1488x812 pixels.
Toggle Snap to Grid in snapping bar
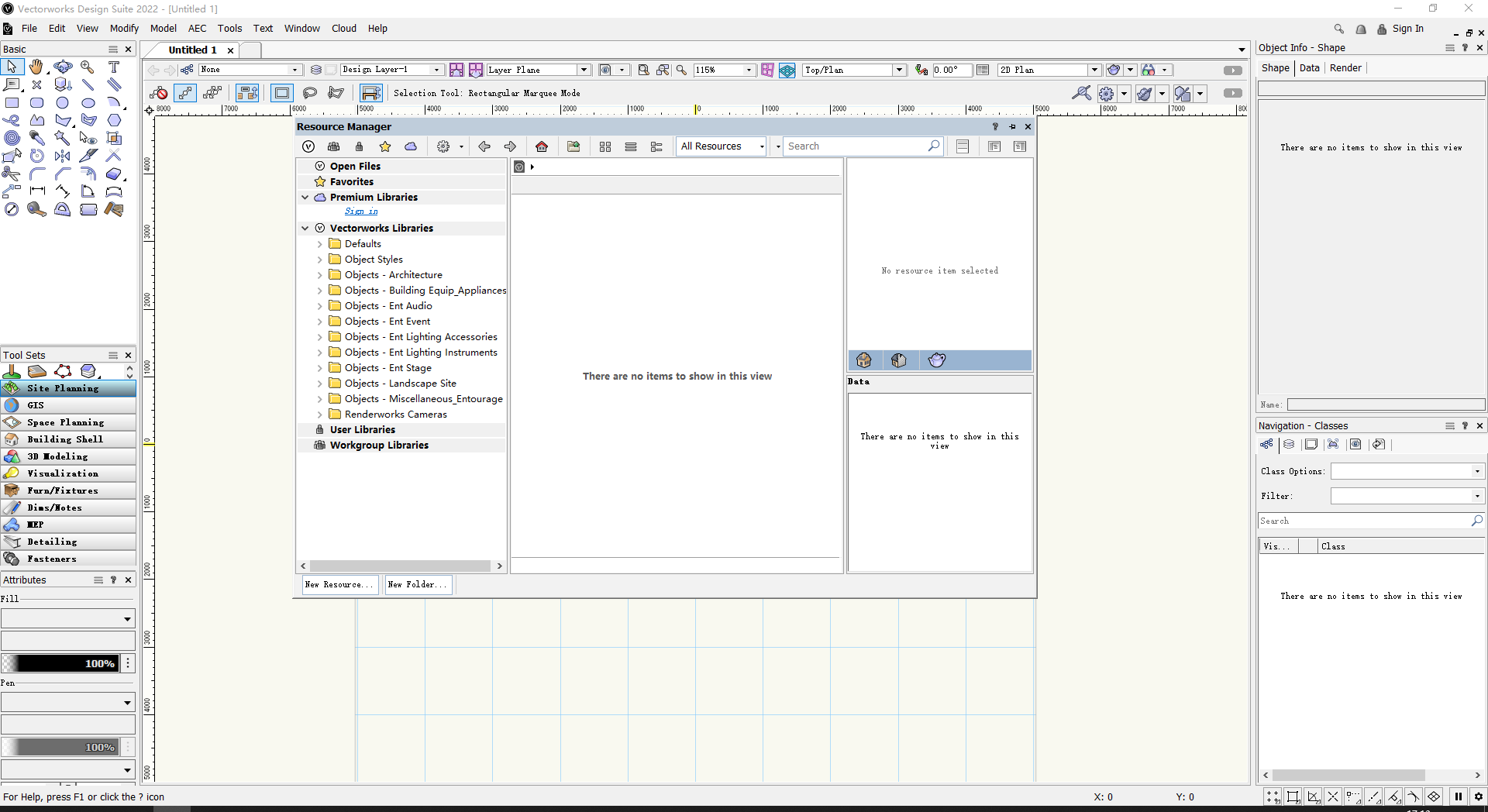point(1273,797)
